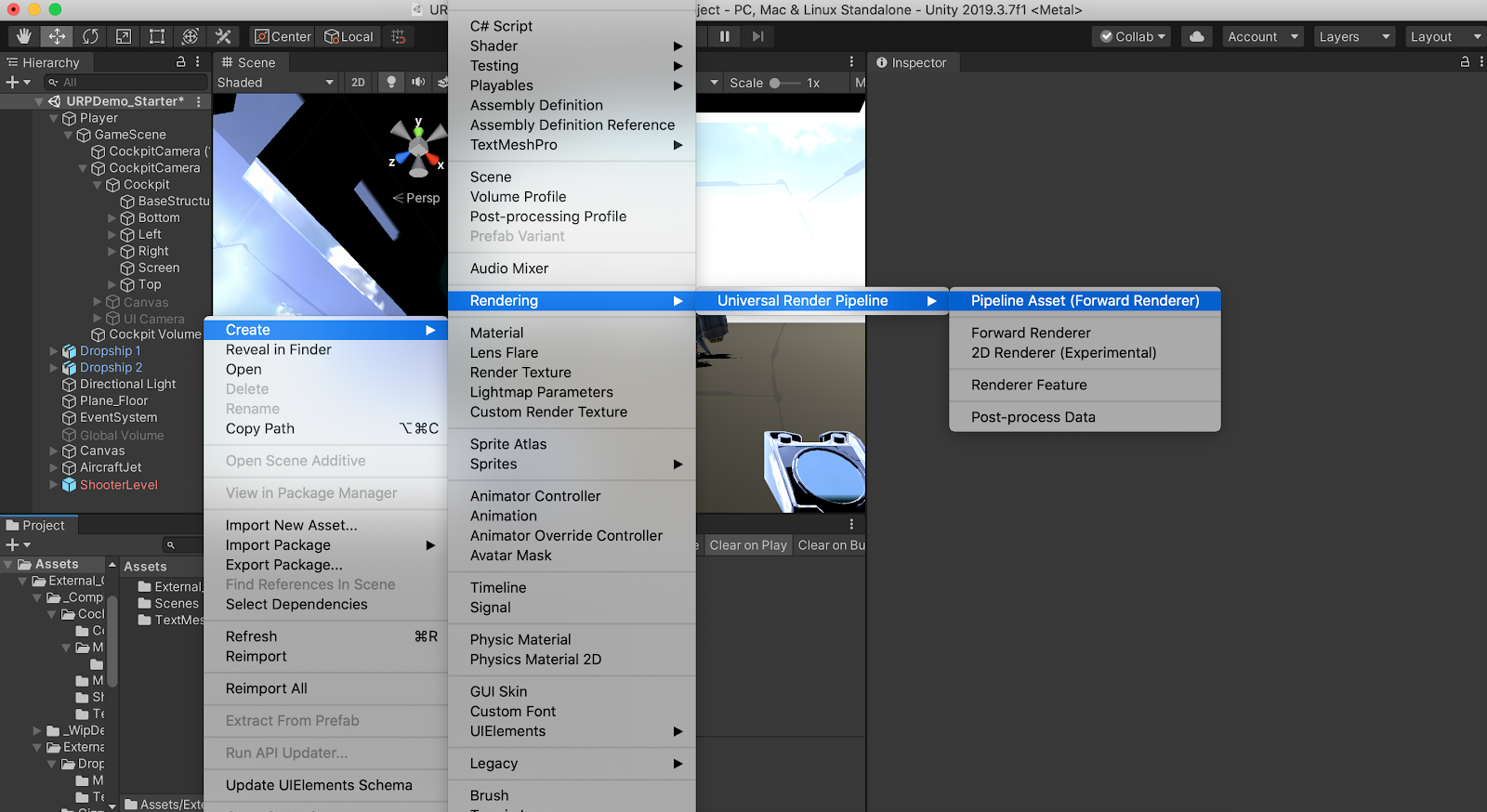Click the Hierarchy search field
The width and height of the screenshot is (1487, 812).
[126, 83]
